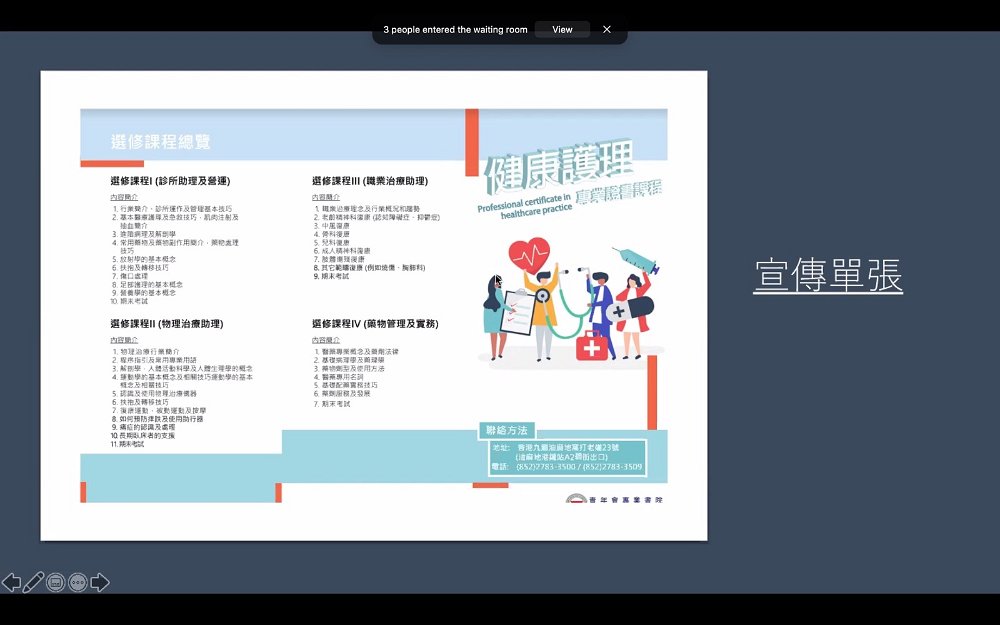Image resolution: width=1000 pixels, height=625 pixels.
Task: Click the red first aid kit graphic
Action: tap(592, 347)
